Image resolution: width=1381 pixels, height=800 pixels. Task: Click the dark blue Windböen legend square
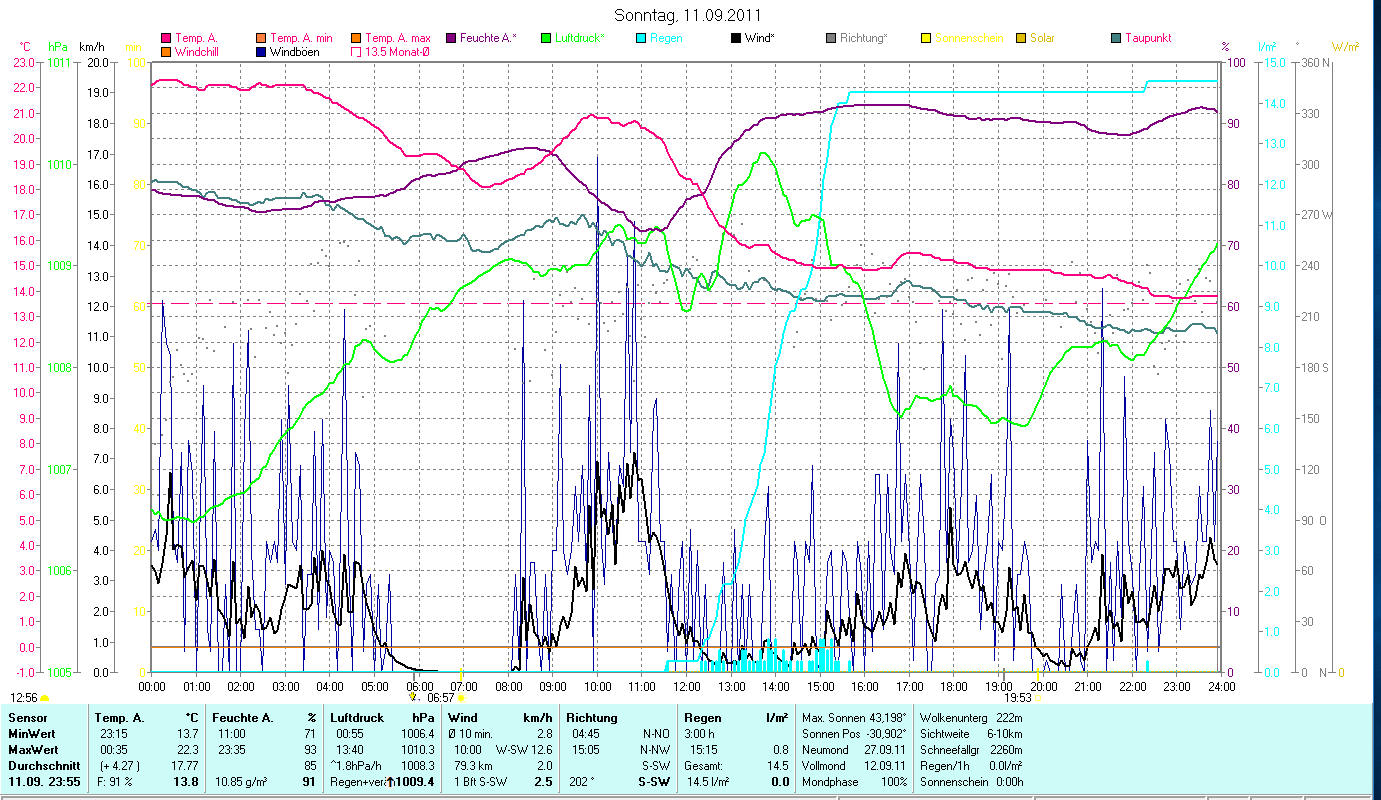point(261,51)
